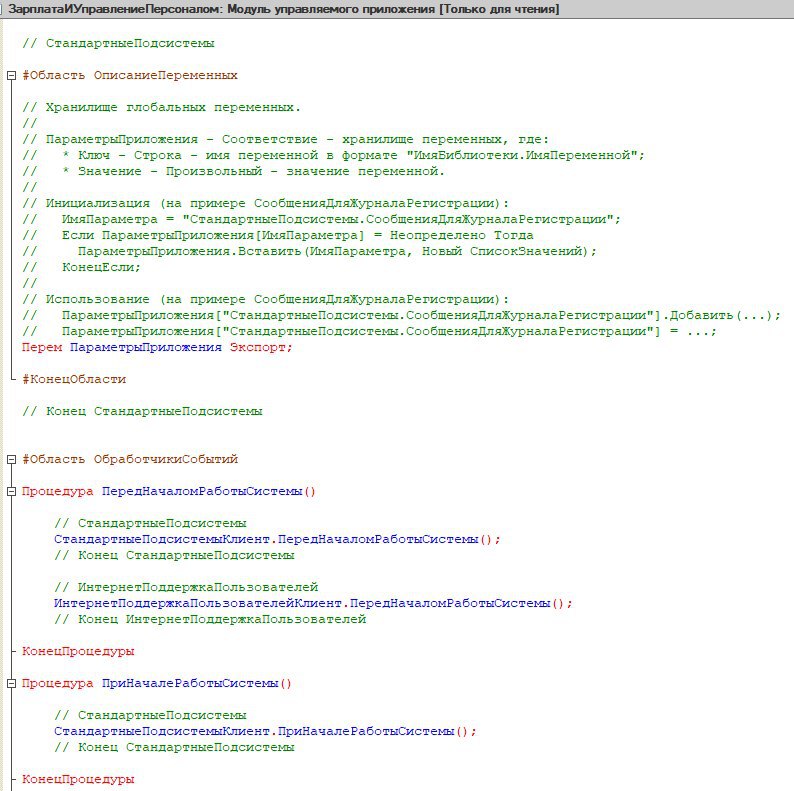
Task: Click comment '// Конец СтандартныеПодсистемы' above ОбработчикиСобытий
Action: pos(142,411)
